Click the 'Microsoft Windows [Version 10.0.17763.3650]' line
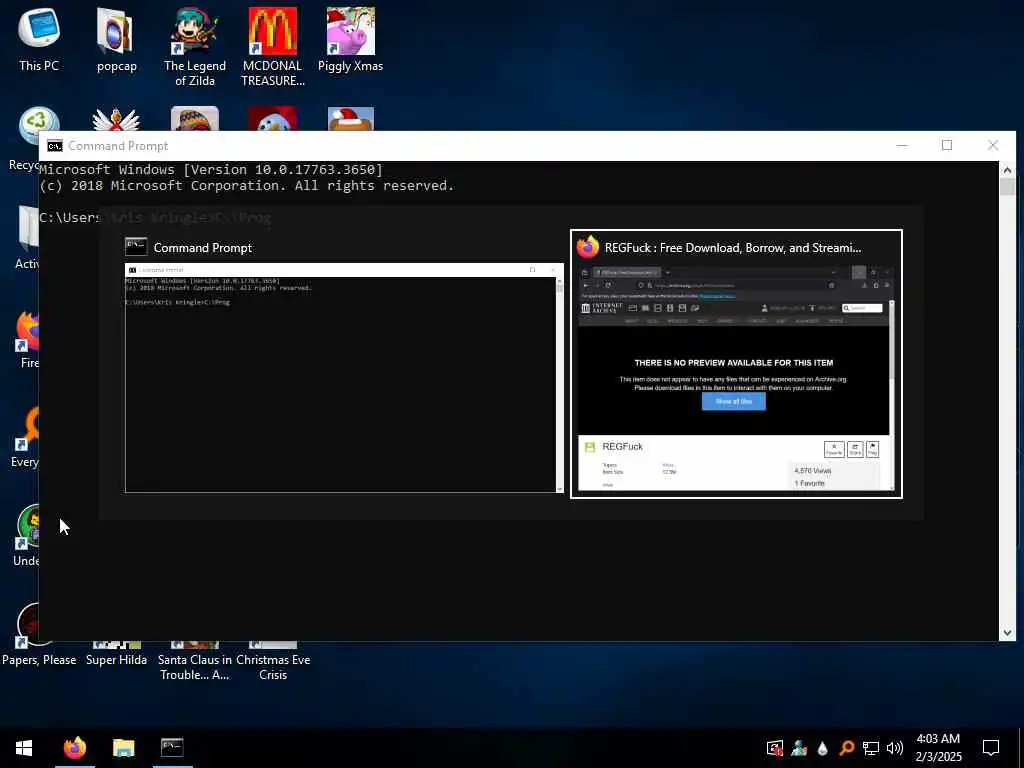1024x768 pixels. click(211, 169)
